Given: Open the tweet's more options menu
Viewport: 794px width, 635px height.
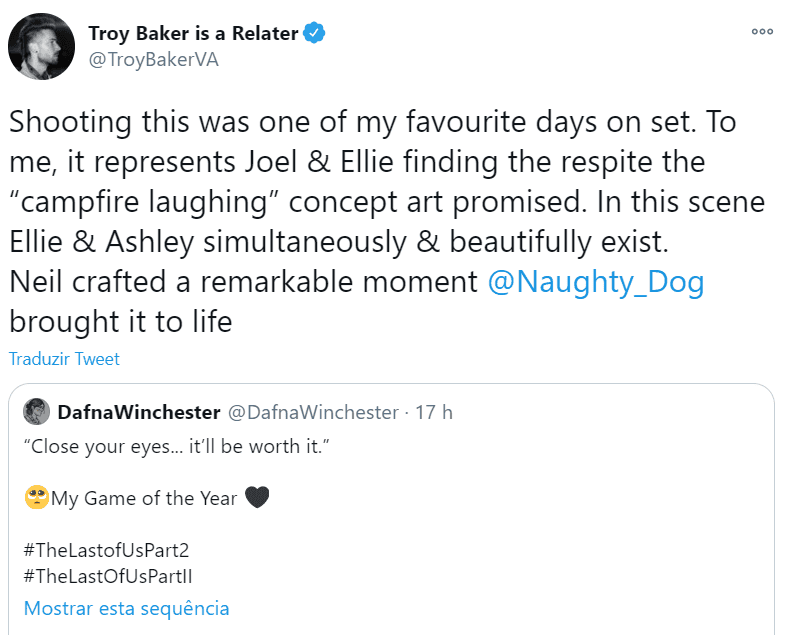Looking at the screenshot, I should pos(762,31).
